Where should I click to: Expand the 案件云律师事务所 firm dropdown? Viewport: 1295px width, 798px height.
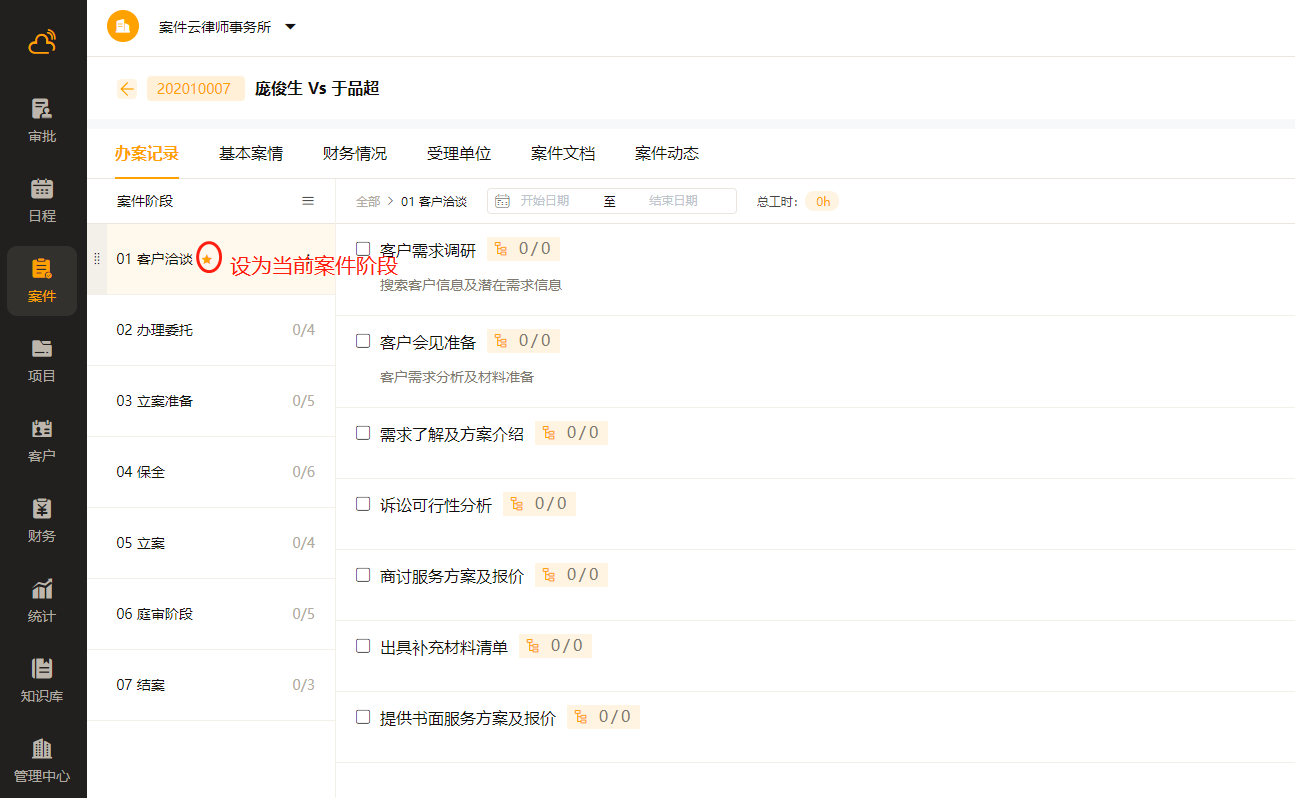tap(290, 27)
